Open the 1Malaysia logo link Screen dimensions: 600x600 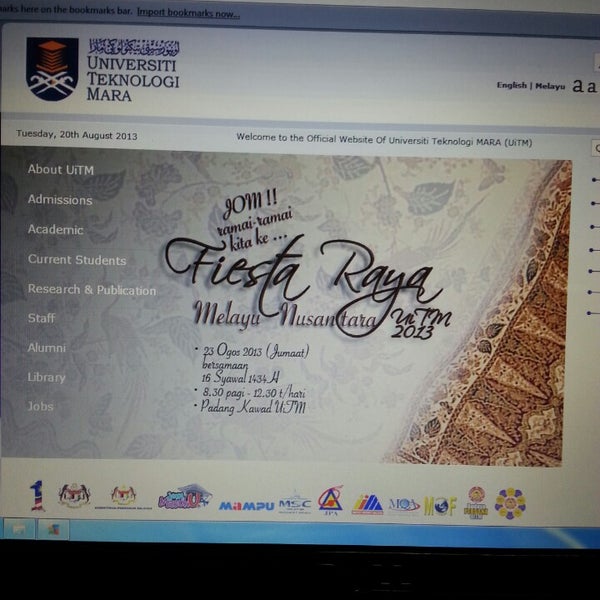tap(38, 496)
